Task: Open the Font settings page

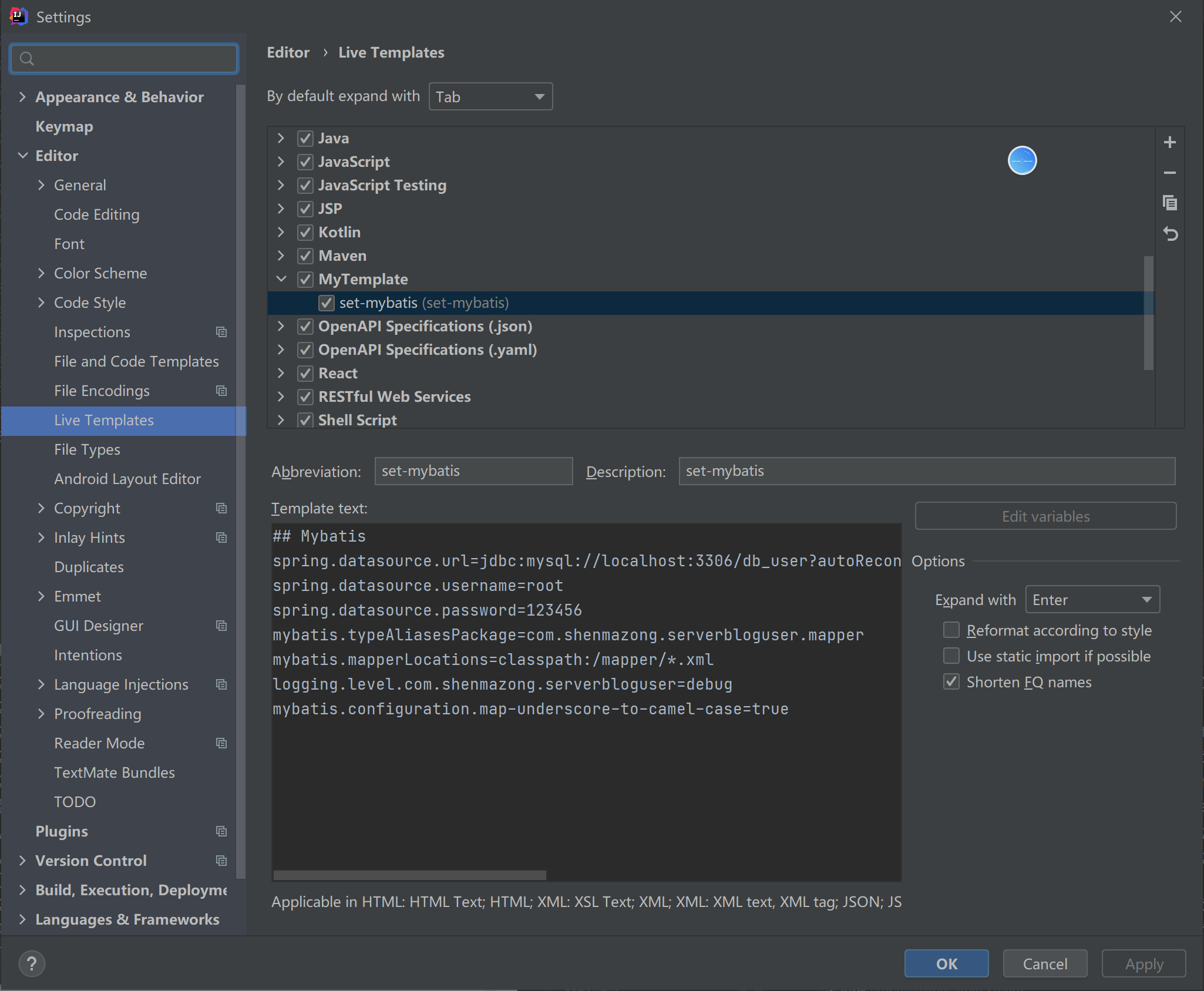Action: [x=69, y=244]
